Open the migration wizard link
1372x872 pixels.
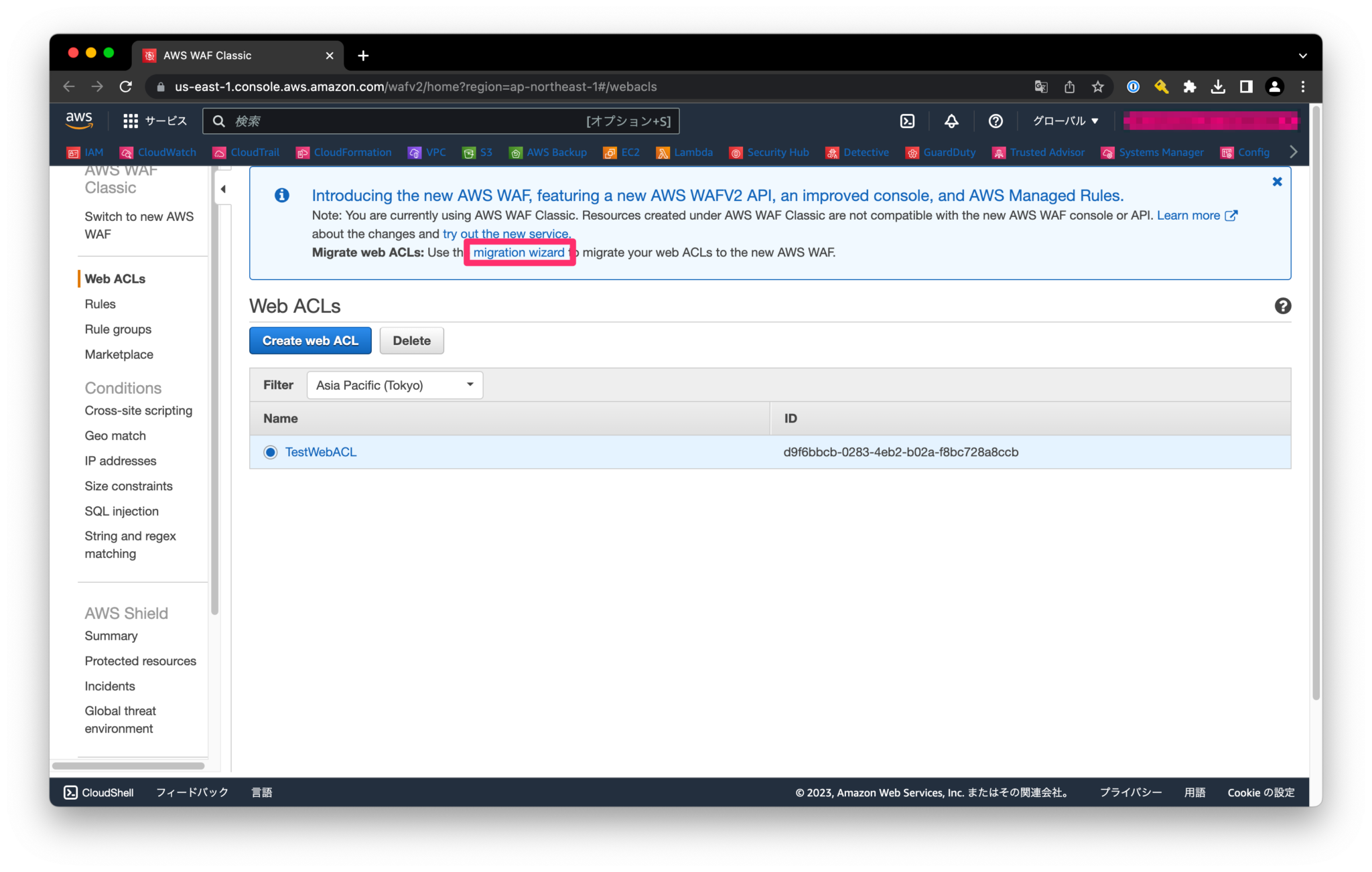pos(519,252)
